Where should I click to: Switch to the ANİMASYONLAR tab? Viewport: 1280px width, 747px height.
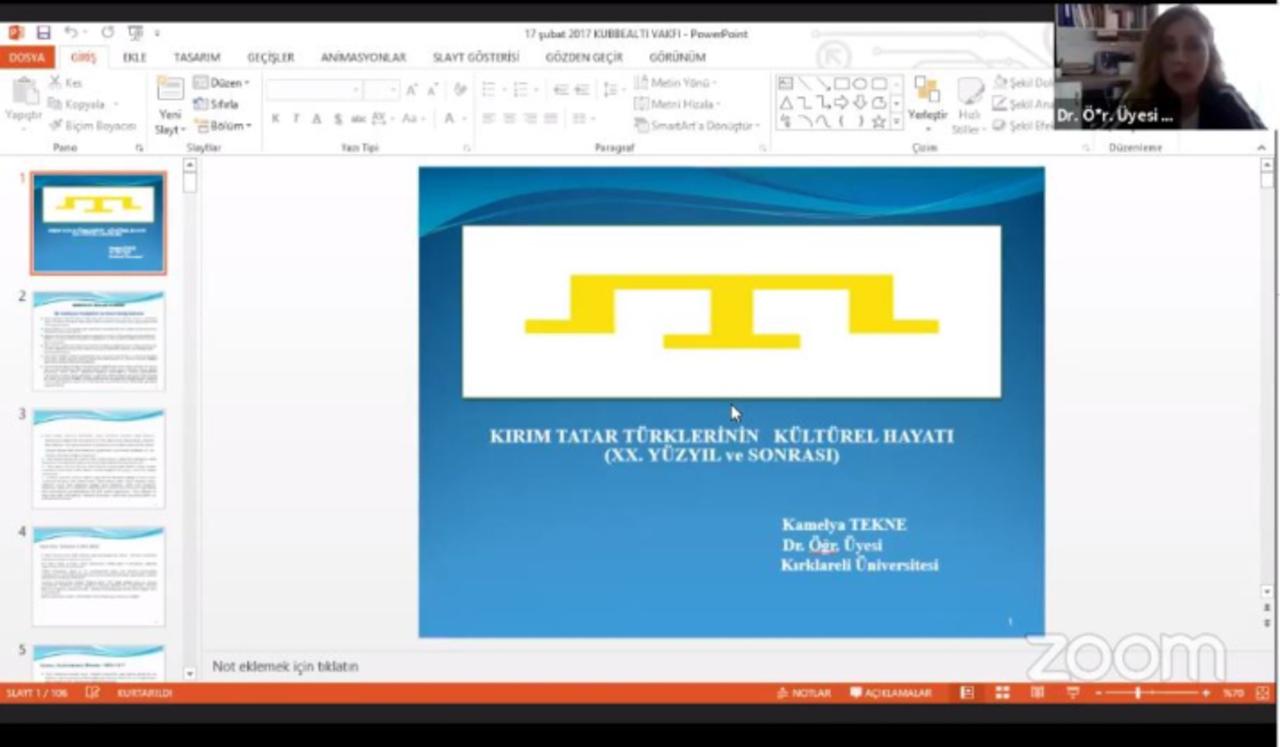pos(363,57)
